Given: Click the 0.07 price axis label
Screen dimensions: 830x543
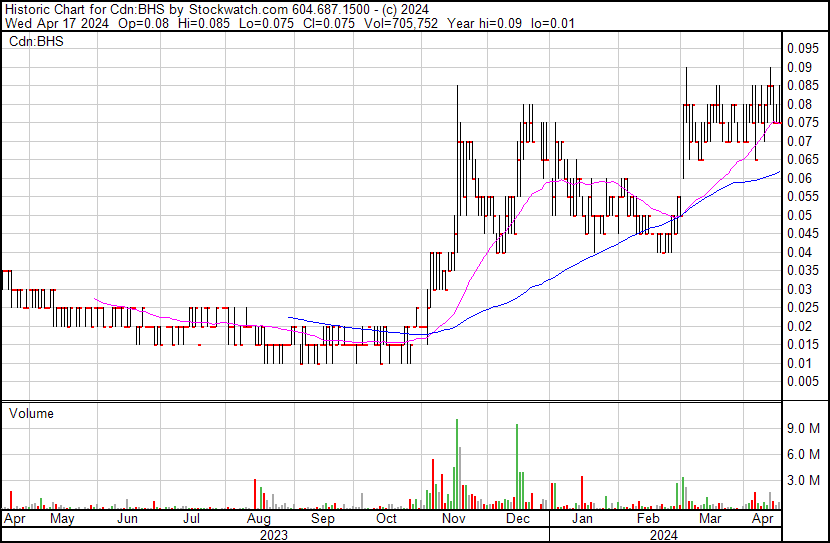Looking at the screenshot, I should pyautogui.click(x=799, y=141).
